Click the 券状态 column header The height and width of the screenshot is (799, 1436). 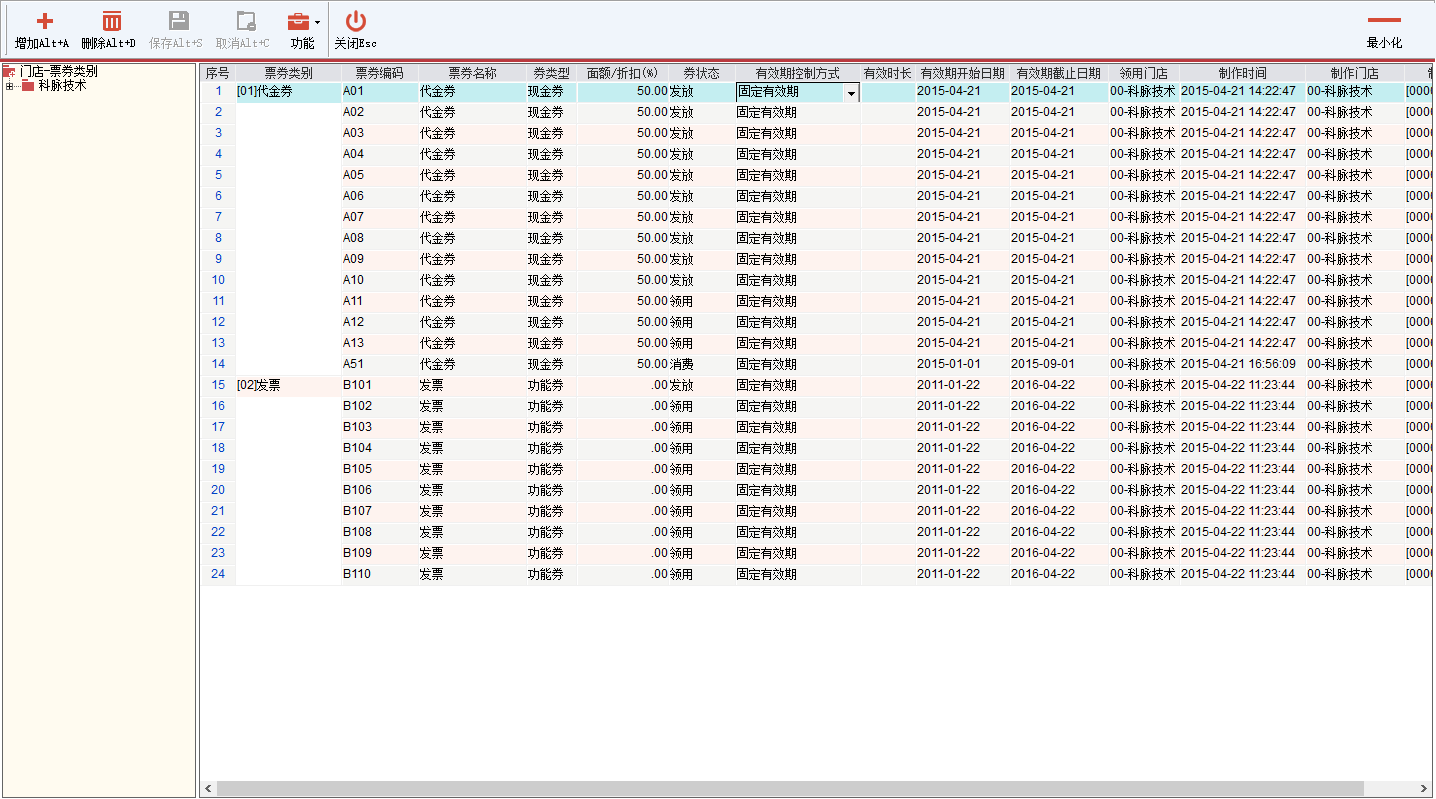click(x=701, y=73)
